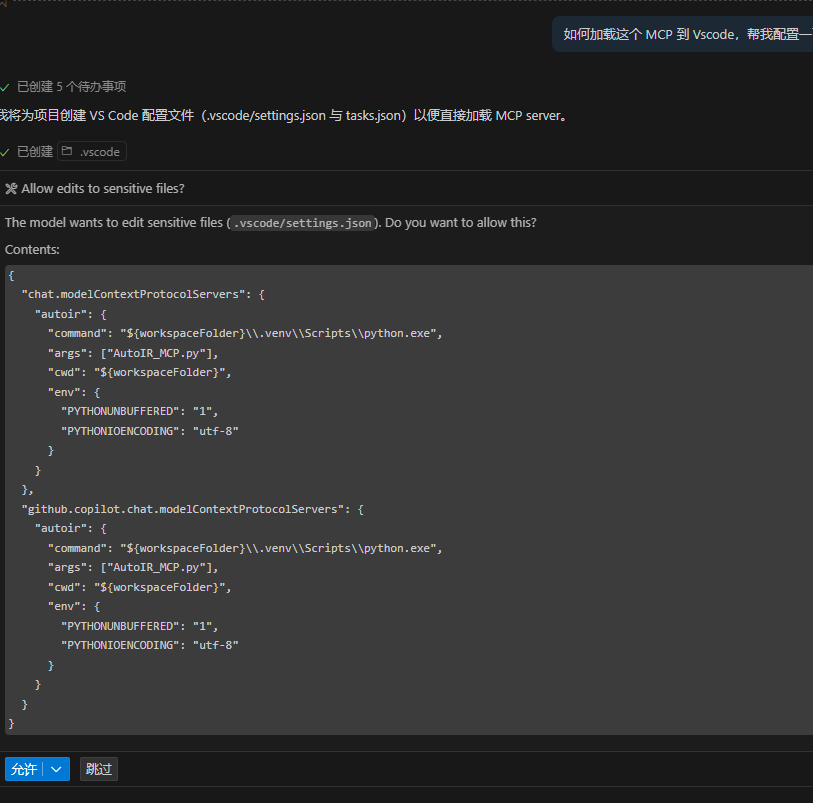Image resolution: width=813 pixels, height=803 pixels.
Task: Open the .vscode folder link pill
Action: tap(92, 151)
